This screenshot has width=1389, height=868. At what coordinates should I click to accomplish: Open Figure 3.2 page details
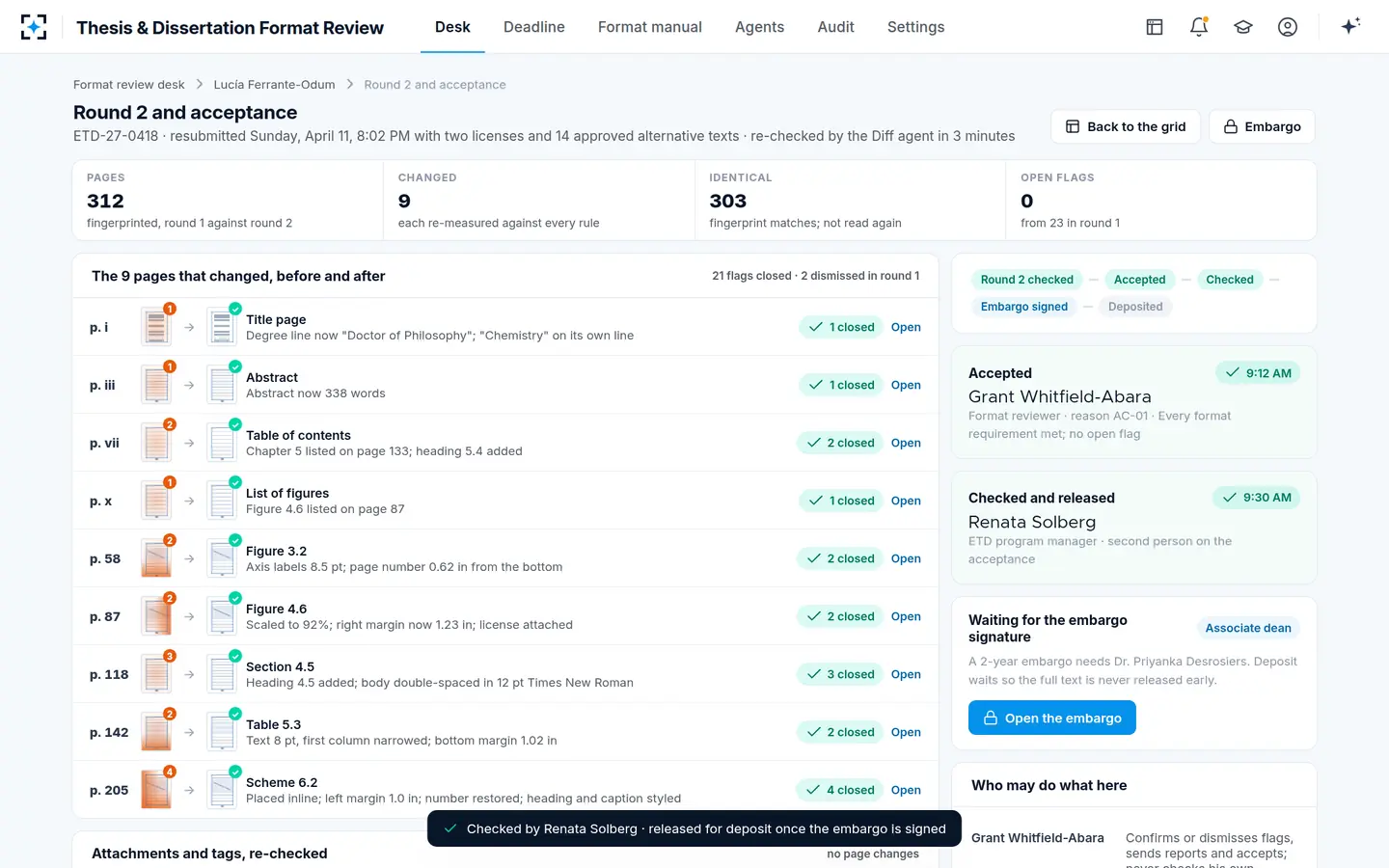pyautogui.click(x=906, y=558)
